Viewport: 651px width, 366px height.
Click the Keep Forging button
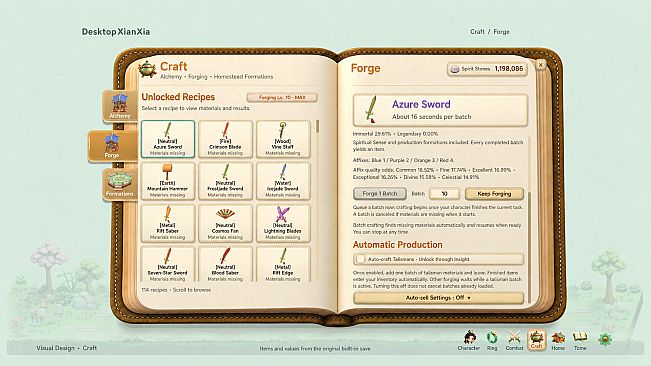(494, 193)
